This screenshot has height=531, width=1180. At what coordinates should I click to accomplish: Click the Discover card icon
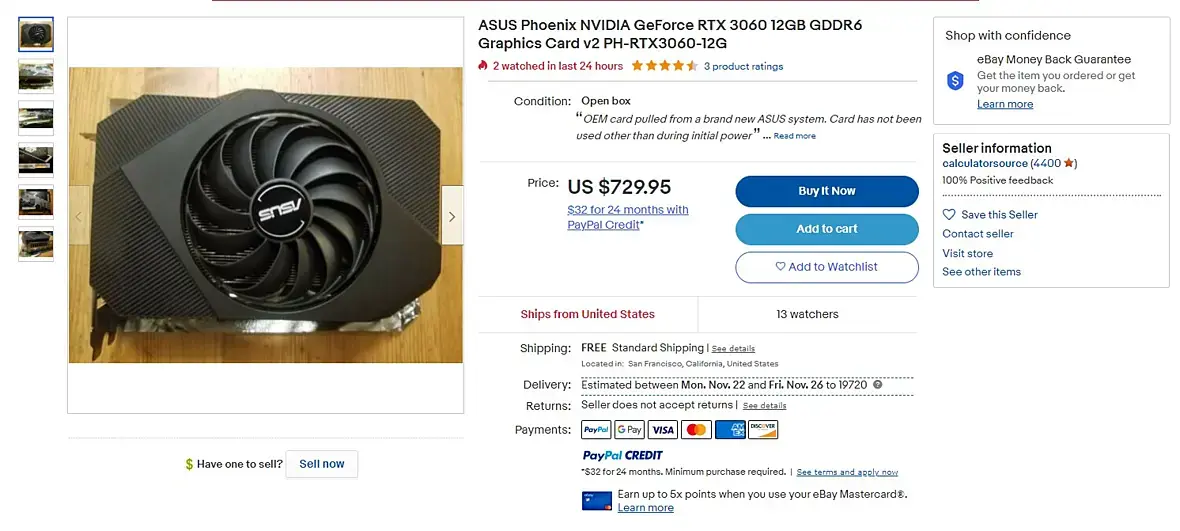(763, 429)
